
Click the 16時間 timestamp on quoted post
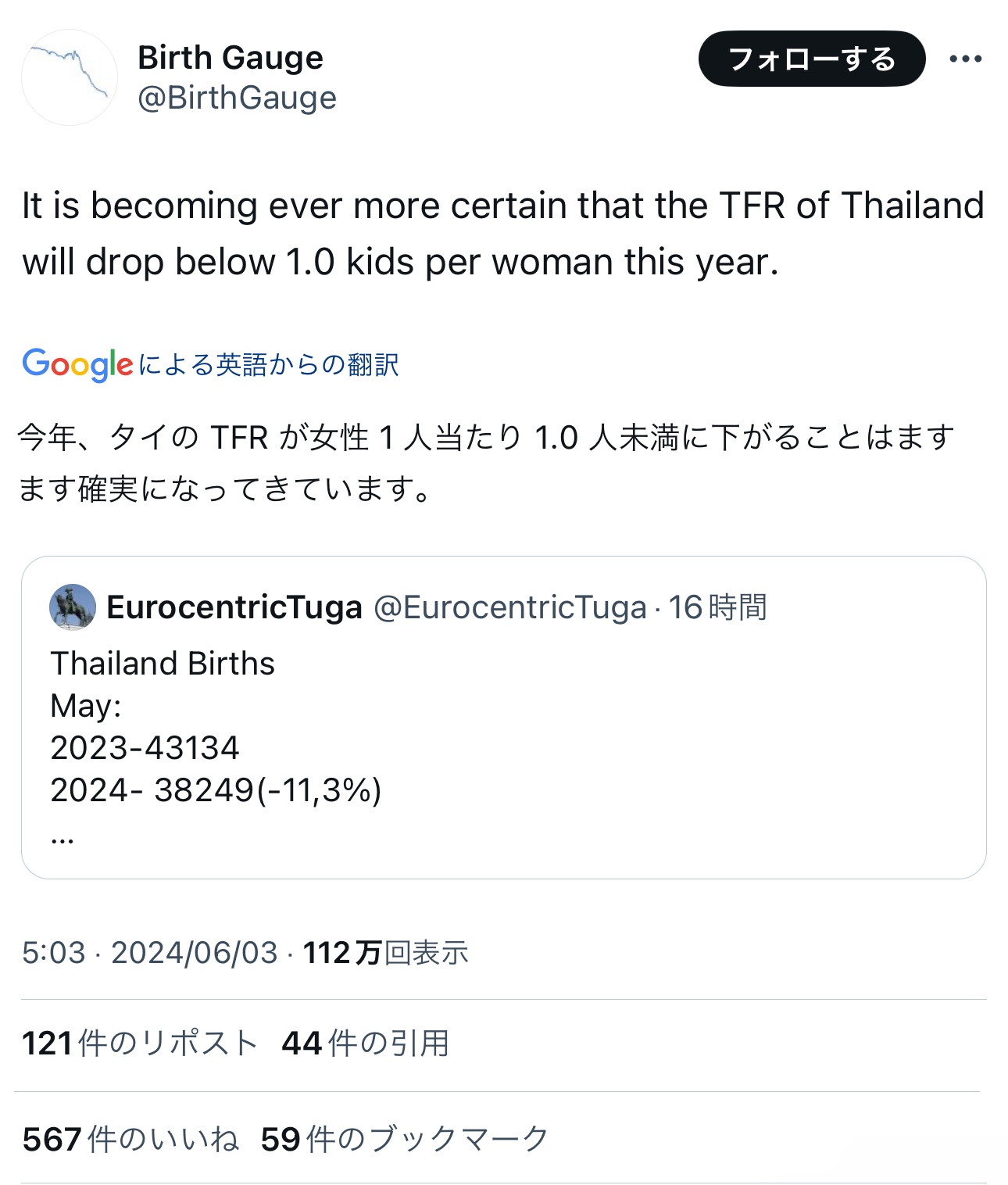(x=717, y=607)
